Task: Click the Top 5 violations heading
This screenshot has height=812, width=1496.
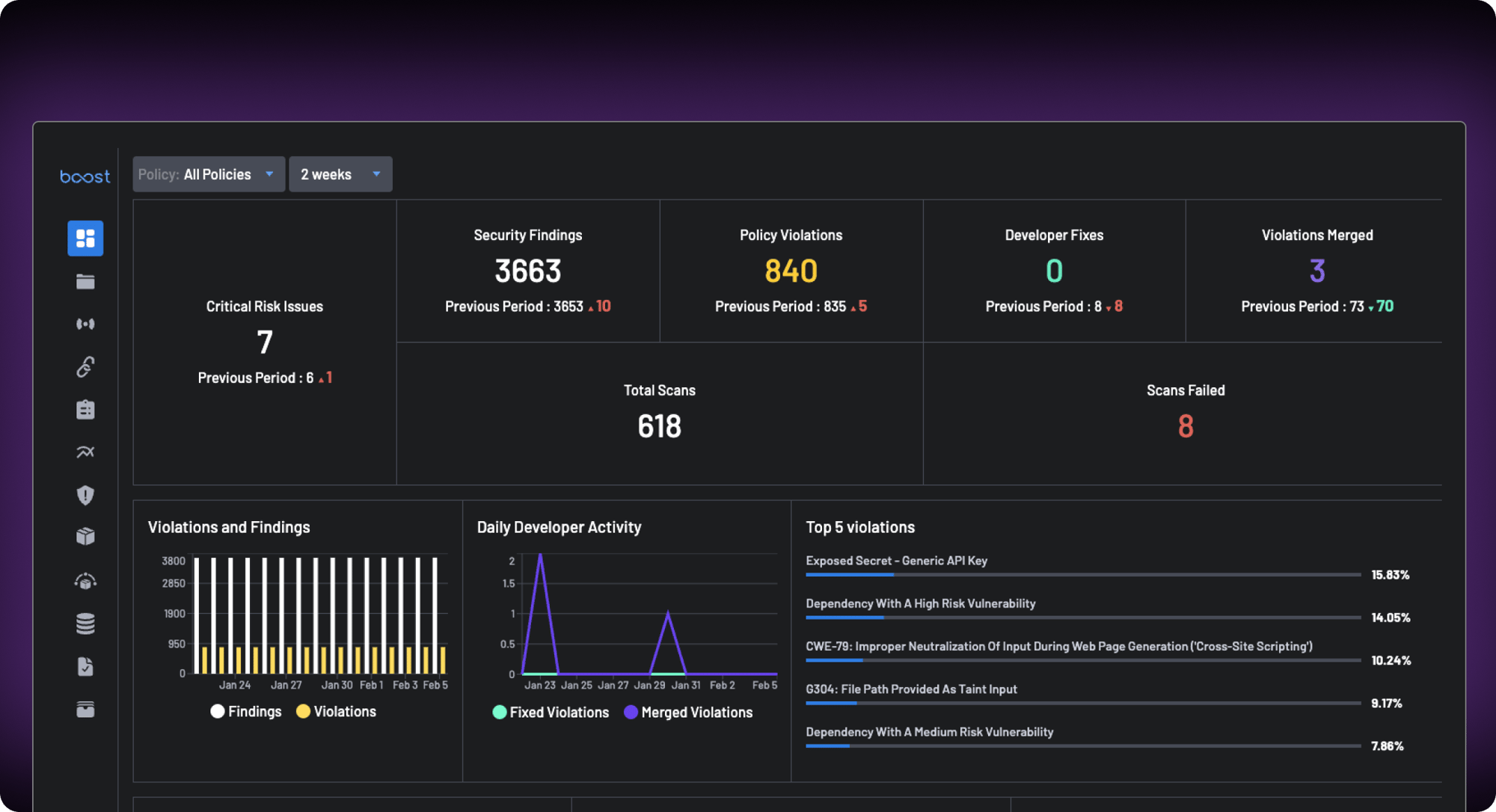Action: [x=860, y=527]
